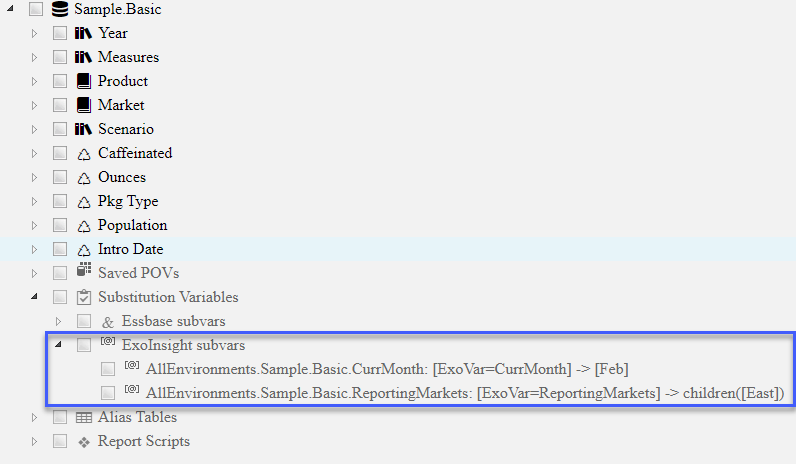Click the Alias Tables table icon
The image size is (796, 464).
(84, 418)
